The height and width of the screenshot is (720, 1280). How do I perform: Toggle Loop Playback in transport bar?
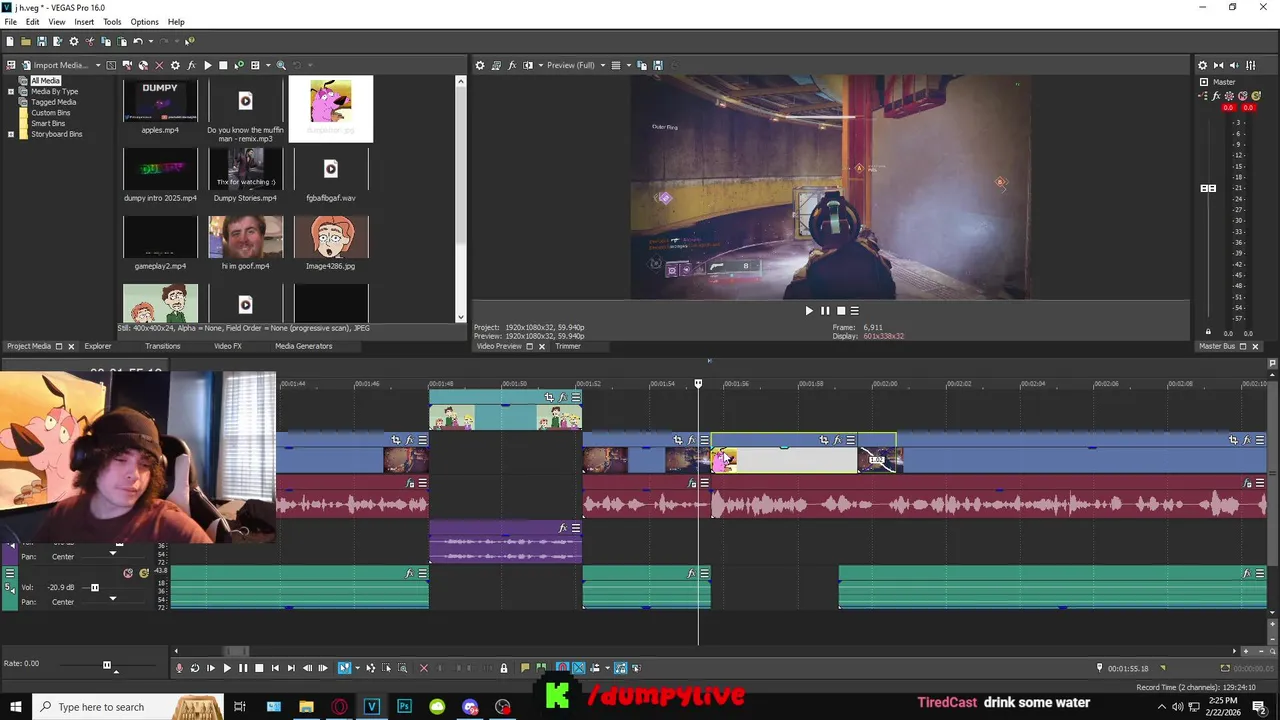195,668
